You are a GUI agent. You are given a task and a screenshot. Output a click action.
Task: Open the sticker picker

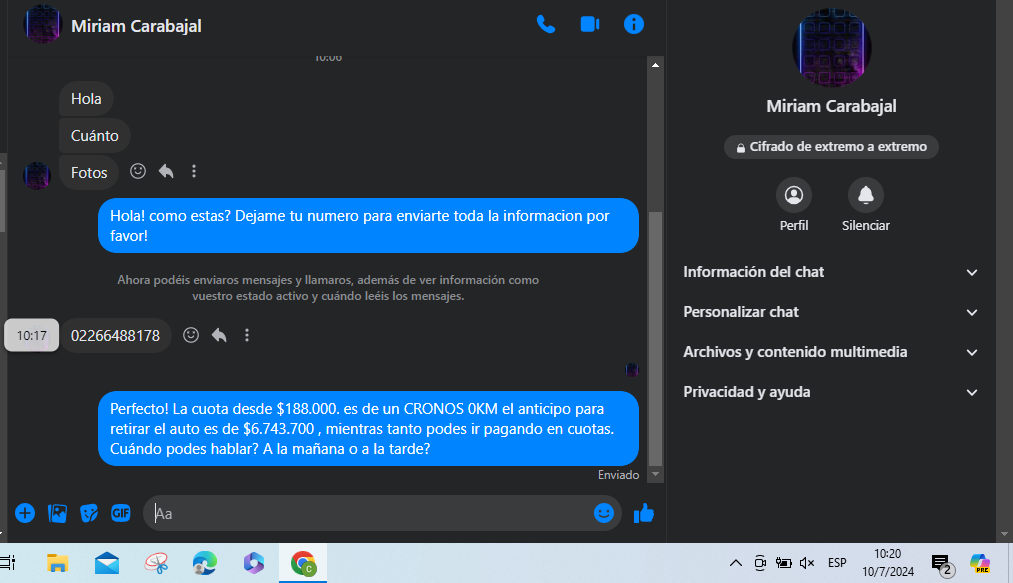click(89, 513)
